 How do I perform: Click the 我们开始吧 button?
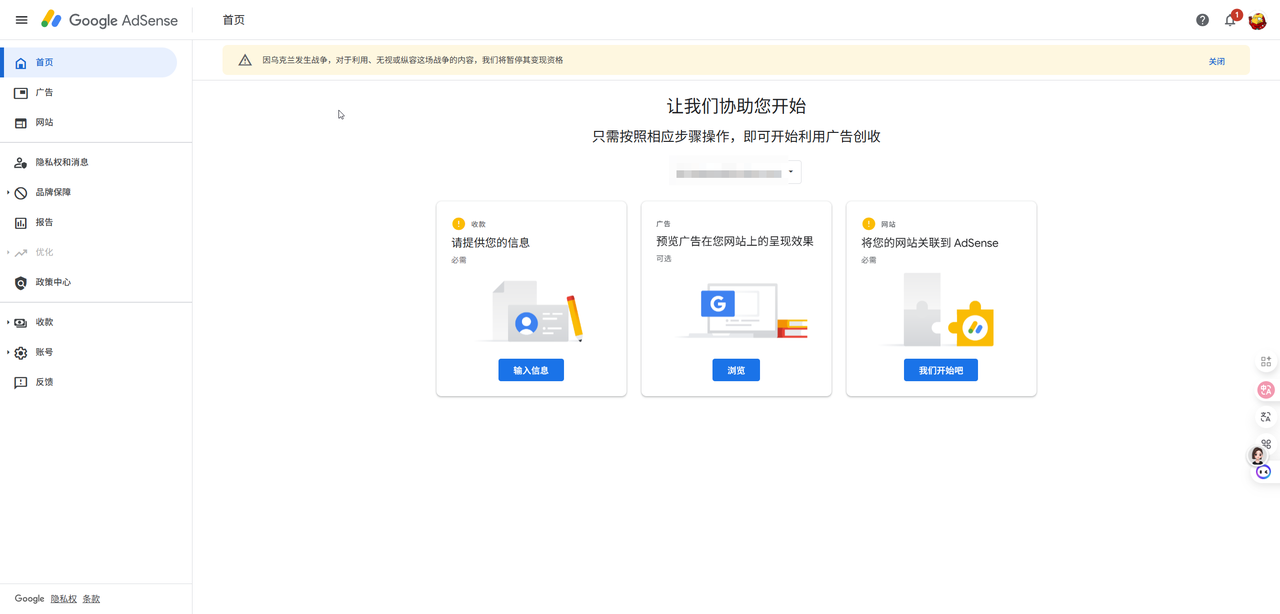click(941, 370)
